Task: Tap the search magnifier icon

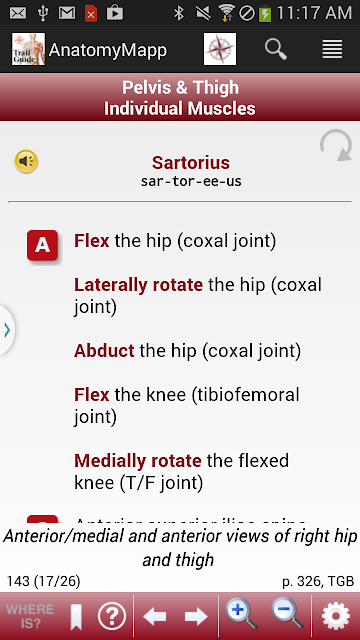Action: [x=276, y=49]
